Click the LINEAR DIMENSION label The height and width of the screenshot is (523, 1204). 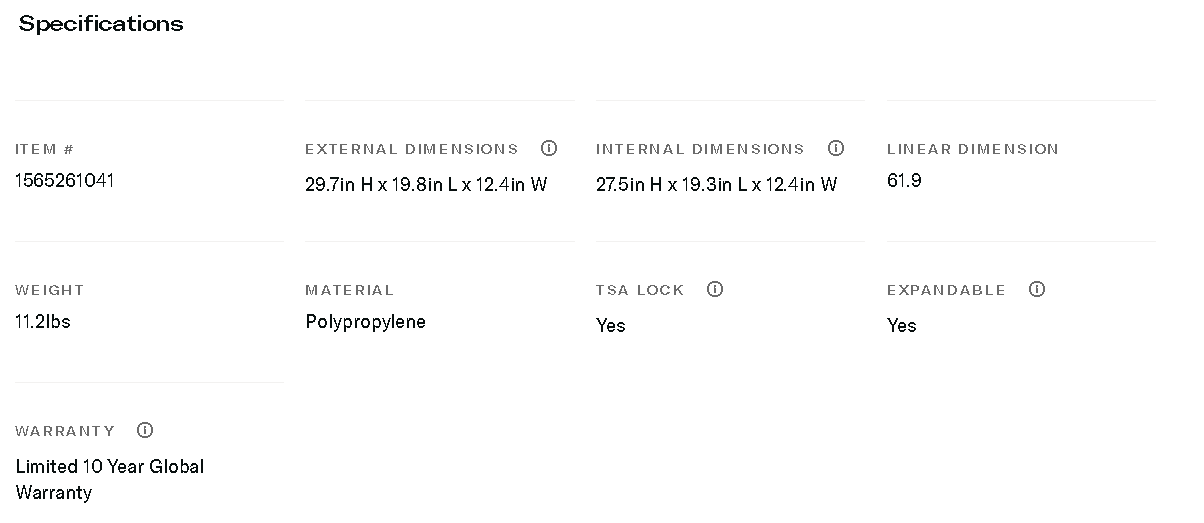pyautogui.click(x=972, y=149)
